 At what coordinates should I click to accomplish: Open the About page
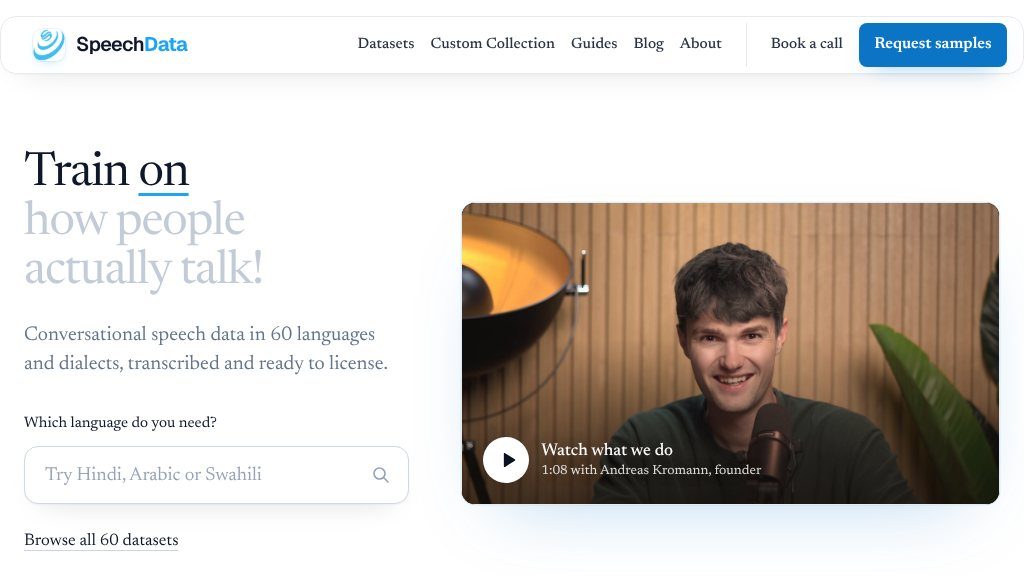click(x=701, y=43)
